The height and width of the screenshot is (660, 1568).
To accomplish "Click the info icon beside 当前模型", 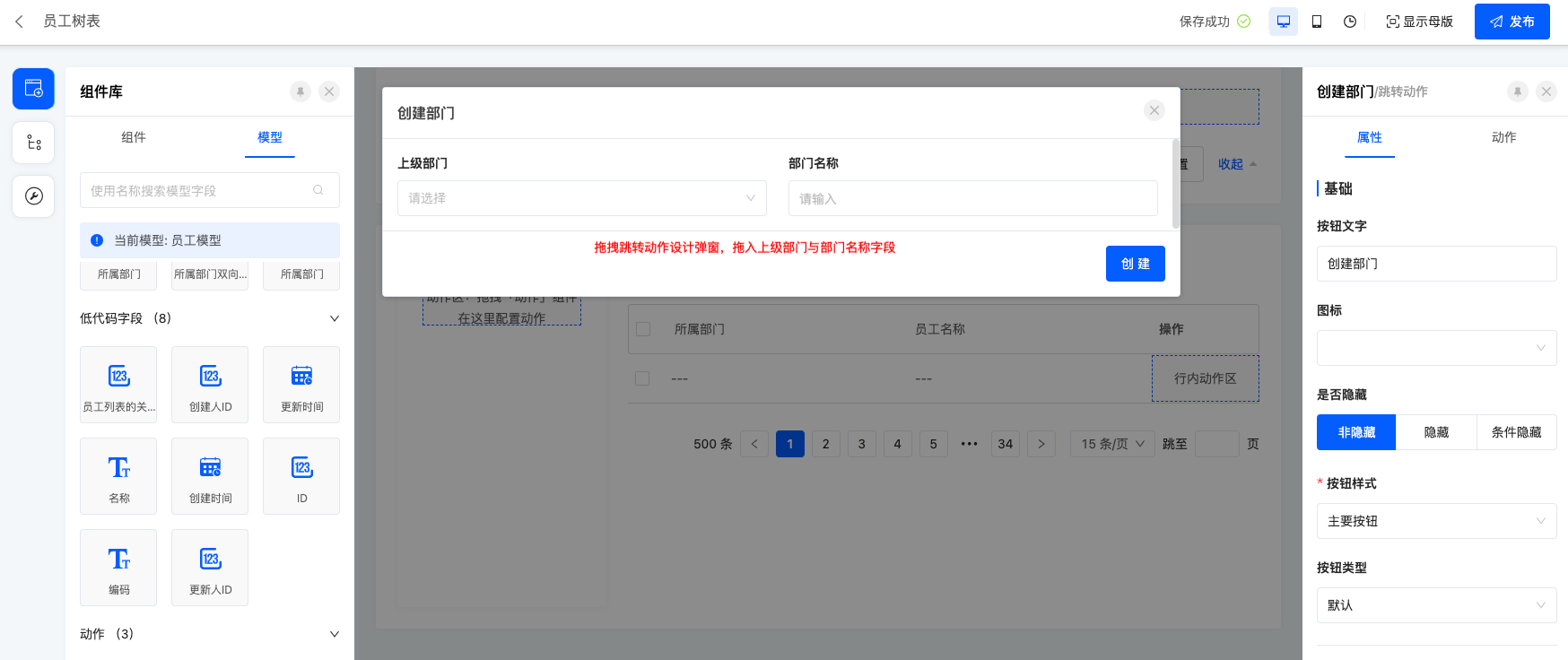I will [x=97, y=240].
